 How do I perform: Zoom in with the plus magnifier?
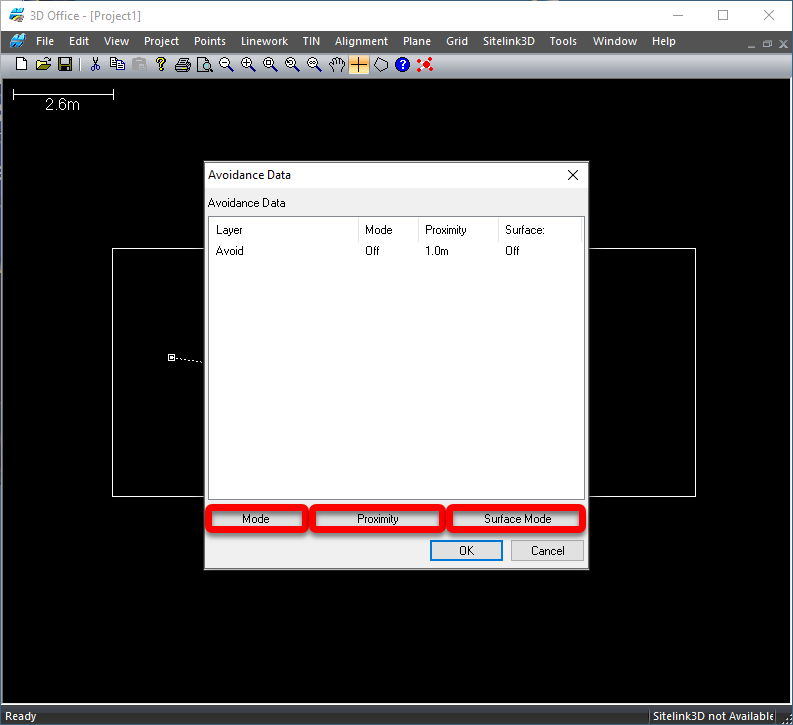[x=248, y=64]
